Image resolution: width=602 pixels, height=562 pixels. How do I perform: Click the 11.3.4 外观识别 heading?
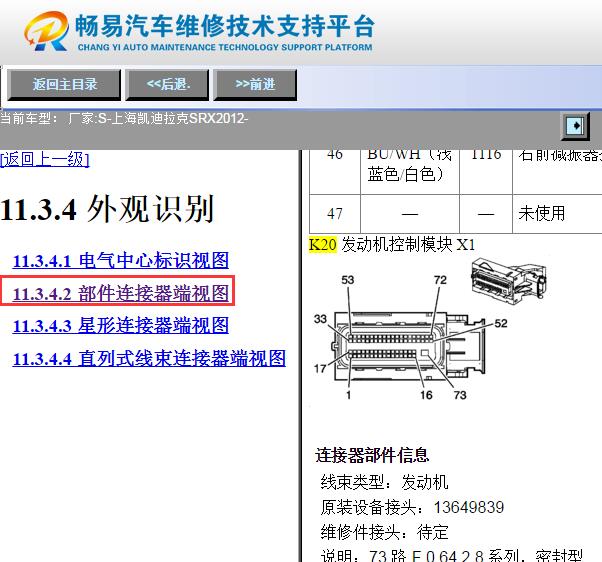(x=107, y=209)
